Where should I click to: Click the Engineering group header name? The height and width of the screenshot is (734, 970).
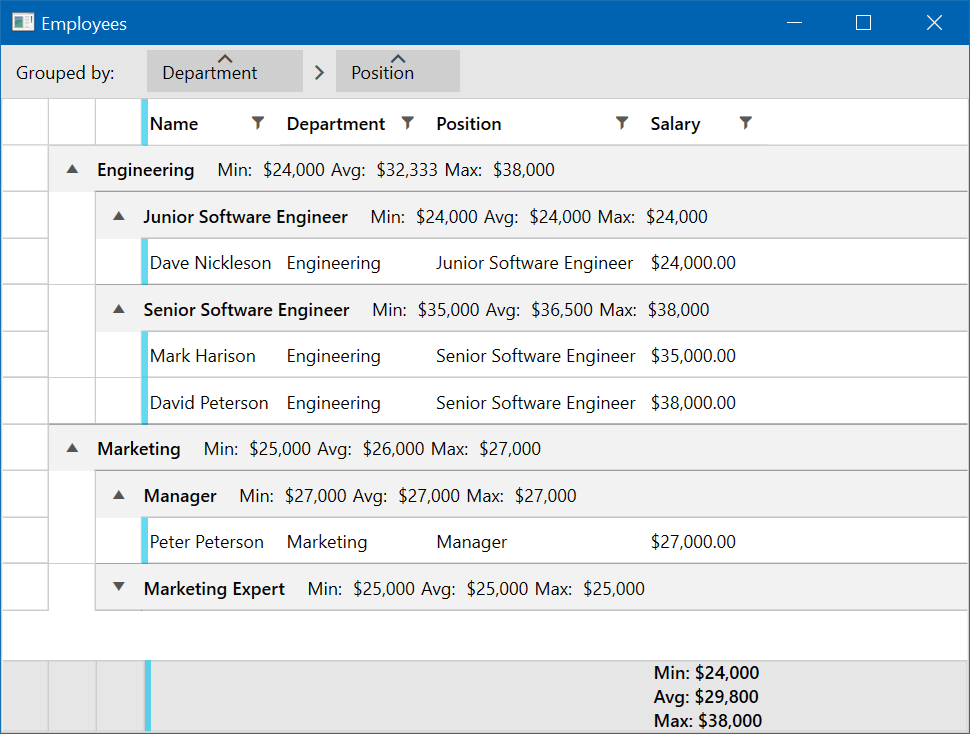tap(145, 169)
